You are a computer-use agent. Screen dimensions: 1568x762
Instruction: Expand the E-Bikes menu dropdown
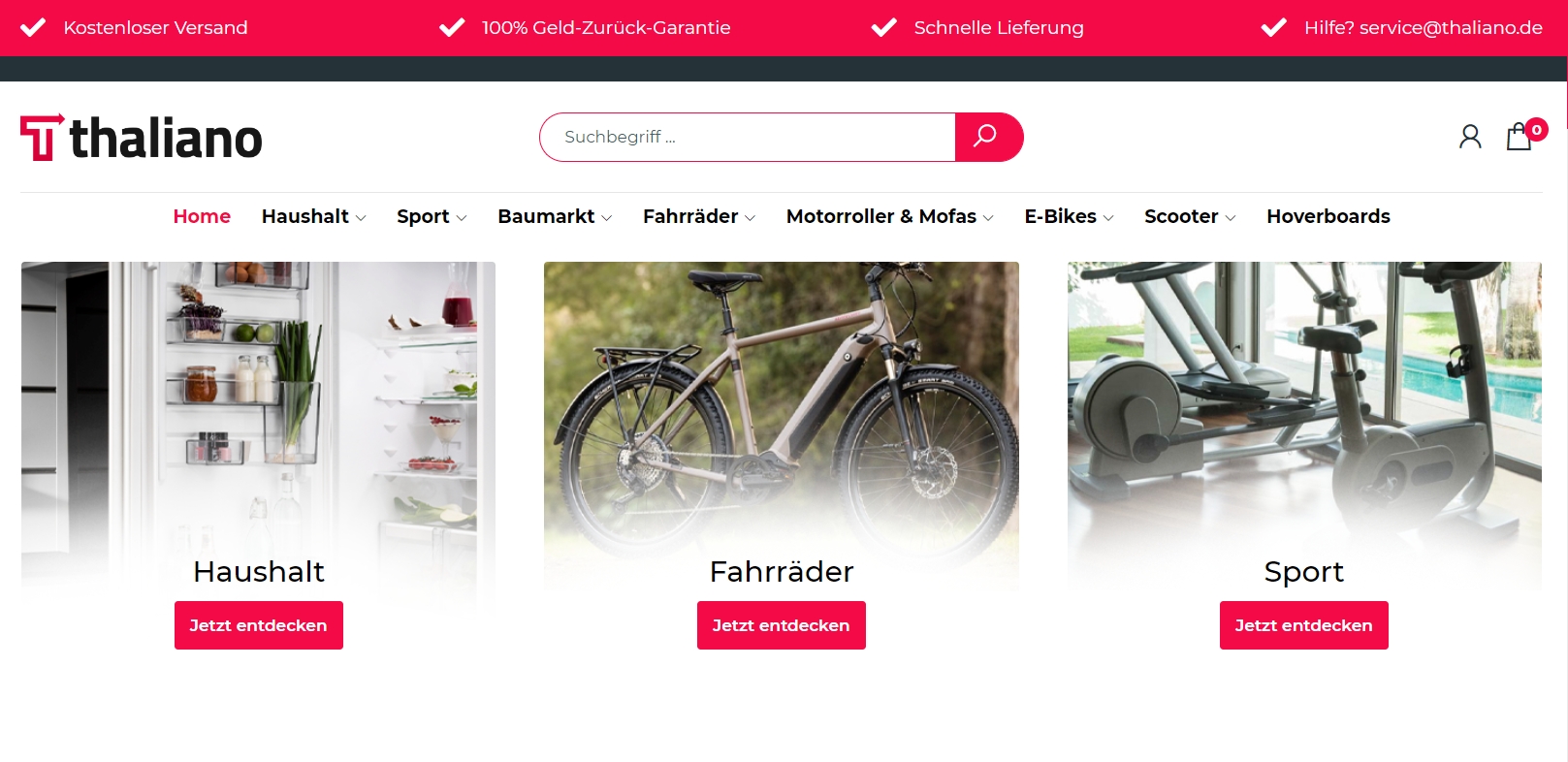pyautogui.click(x=1069, y=216)
